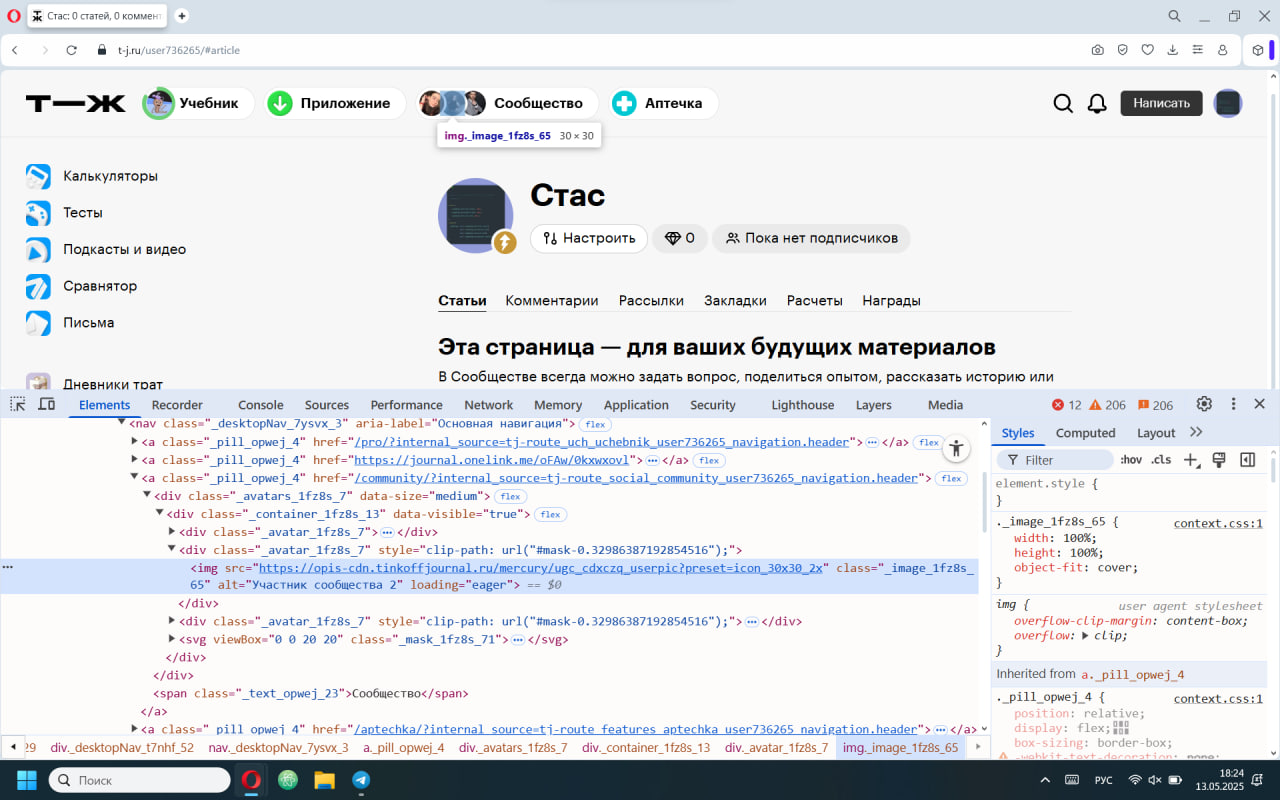The width and height of the screenshot is (1280, 800).
Task: Click the Написать button
Action: click(x=1161, y=103)
